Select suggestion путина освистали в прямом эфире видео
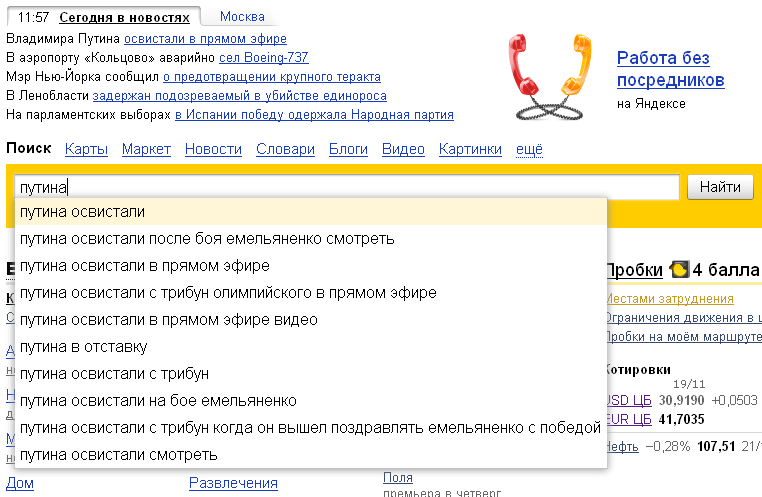762x497 pixels. pyautogui.click(x=311, y=320)
